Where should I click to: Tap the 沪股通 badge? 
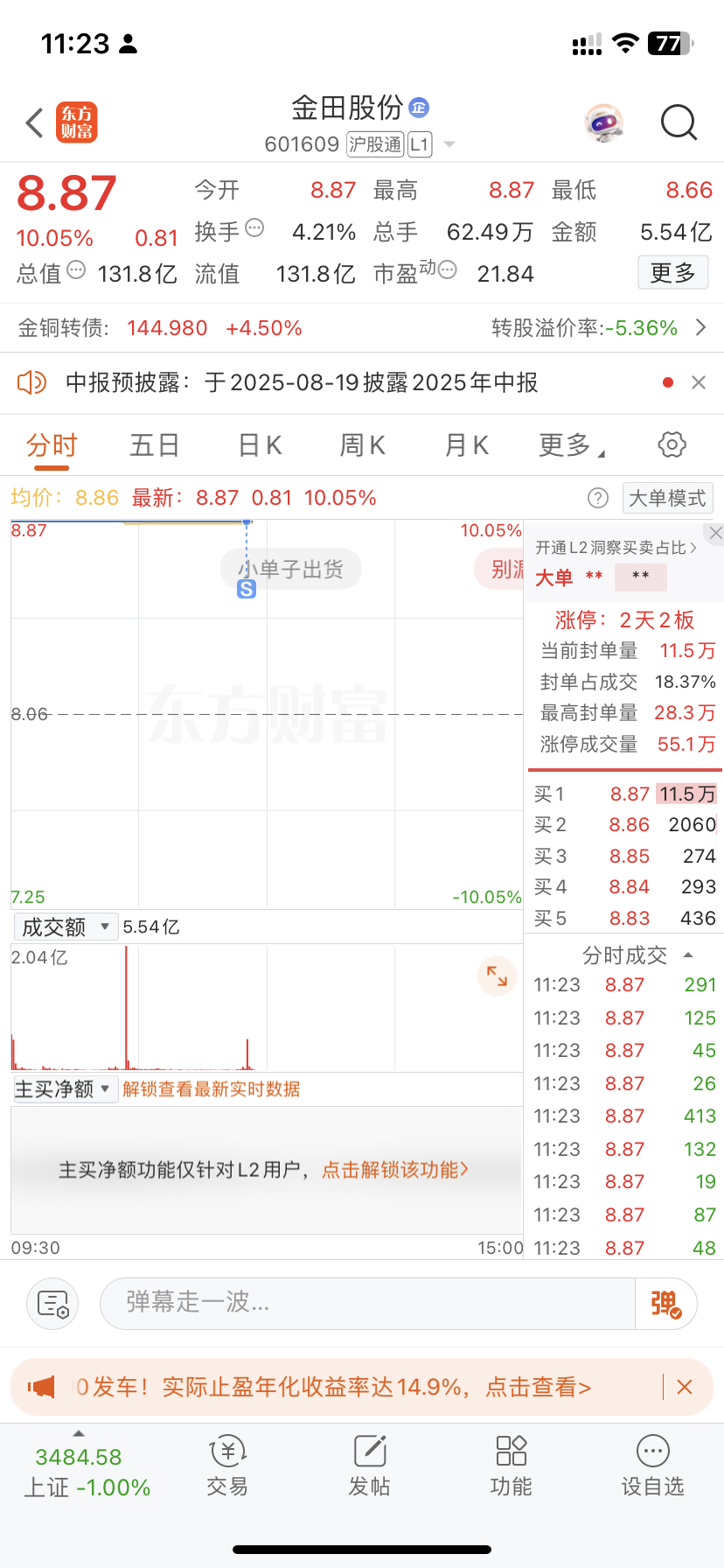pyautogui.click(x=375, y=144)
